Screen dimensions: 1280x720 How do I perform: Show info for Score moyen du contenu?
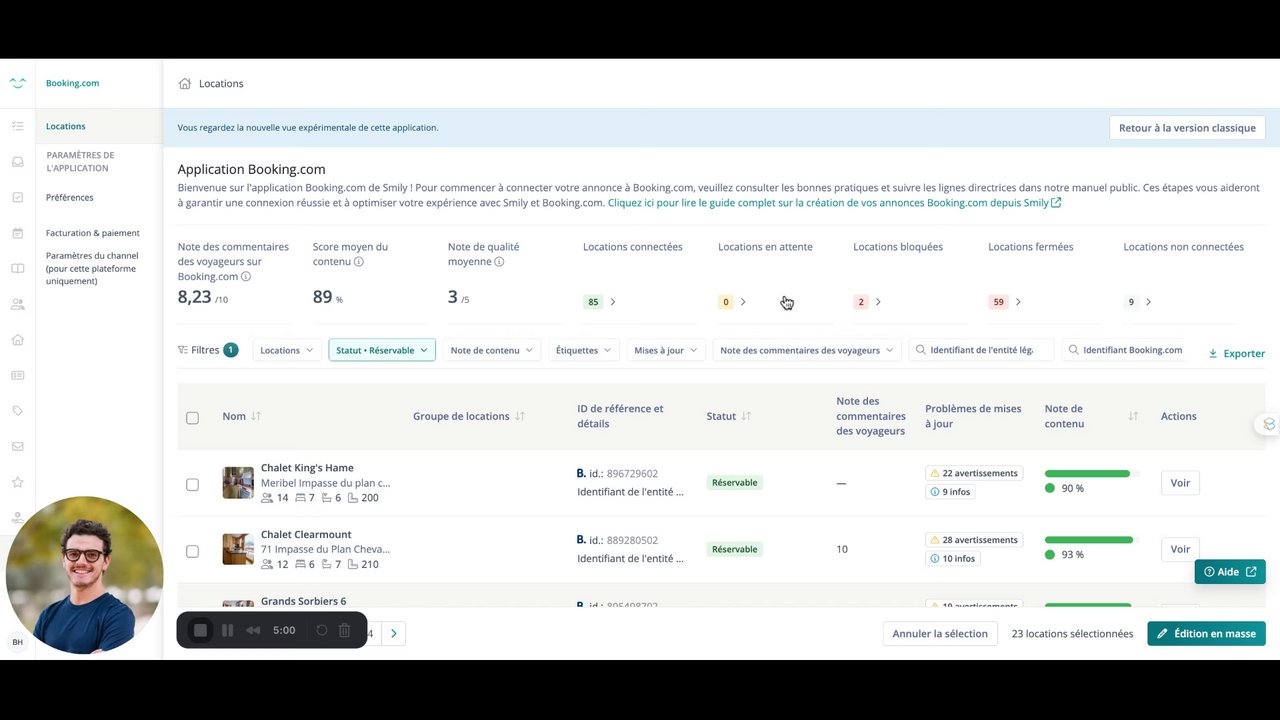tap(358, 262)
